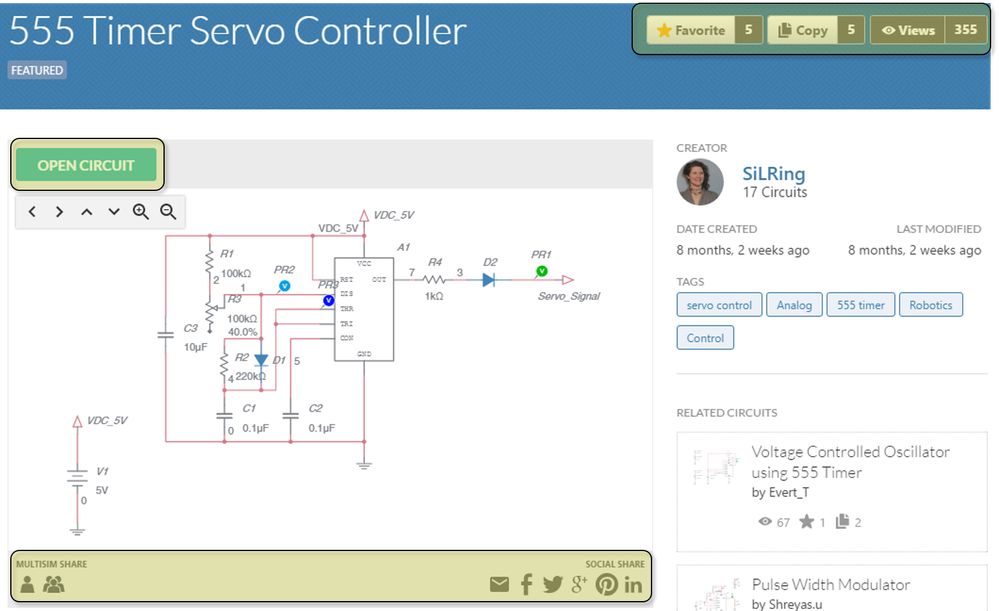999x611 pixels.
Task: Open the circuit with OPEN CIRCUIT button
Action: point(86,166)
